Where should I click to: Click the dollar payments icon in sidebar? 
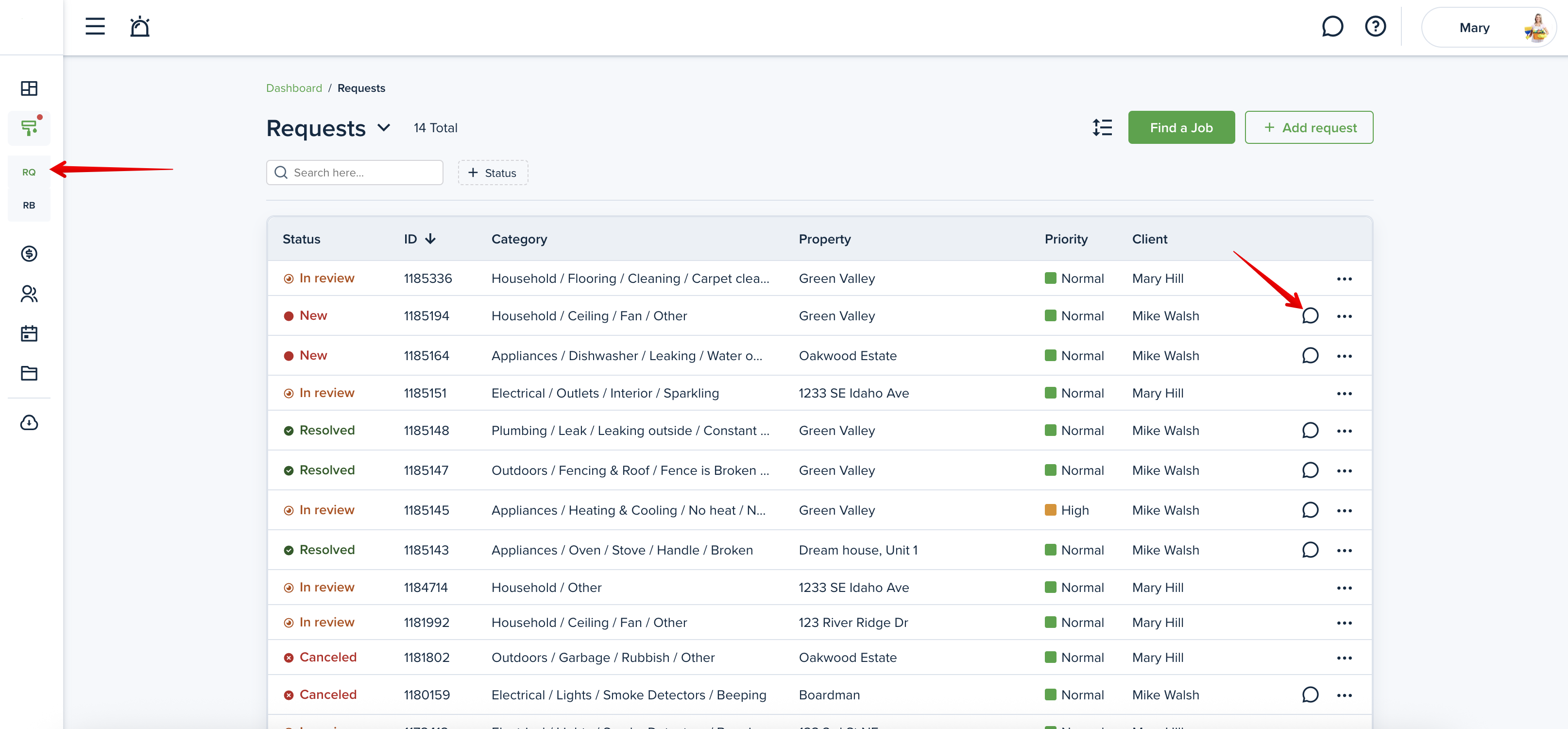point(29,253)
